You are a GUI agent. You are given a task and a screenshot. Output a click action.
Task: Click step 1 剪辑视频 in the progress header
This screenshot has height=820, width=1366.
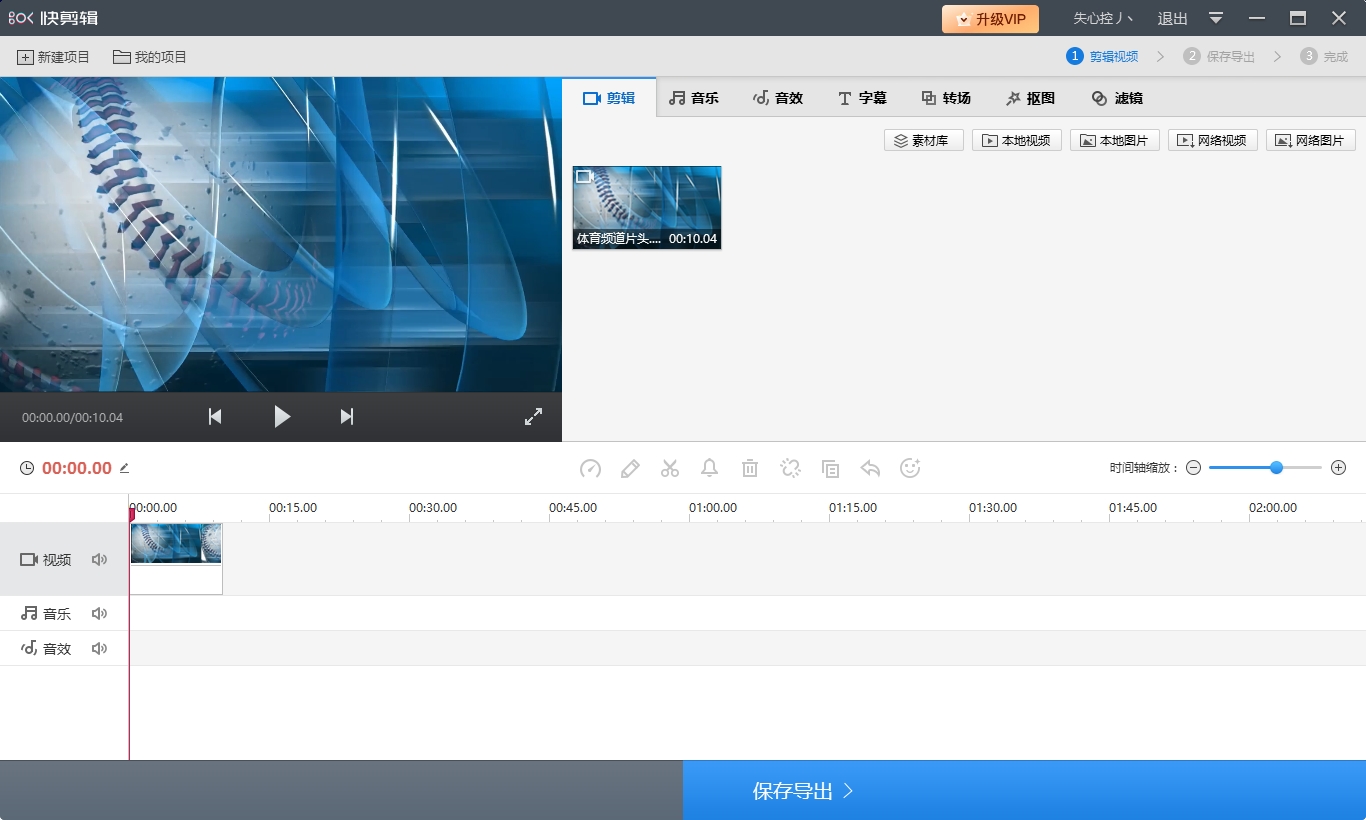[1102, 56]
